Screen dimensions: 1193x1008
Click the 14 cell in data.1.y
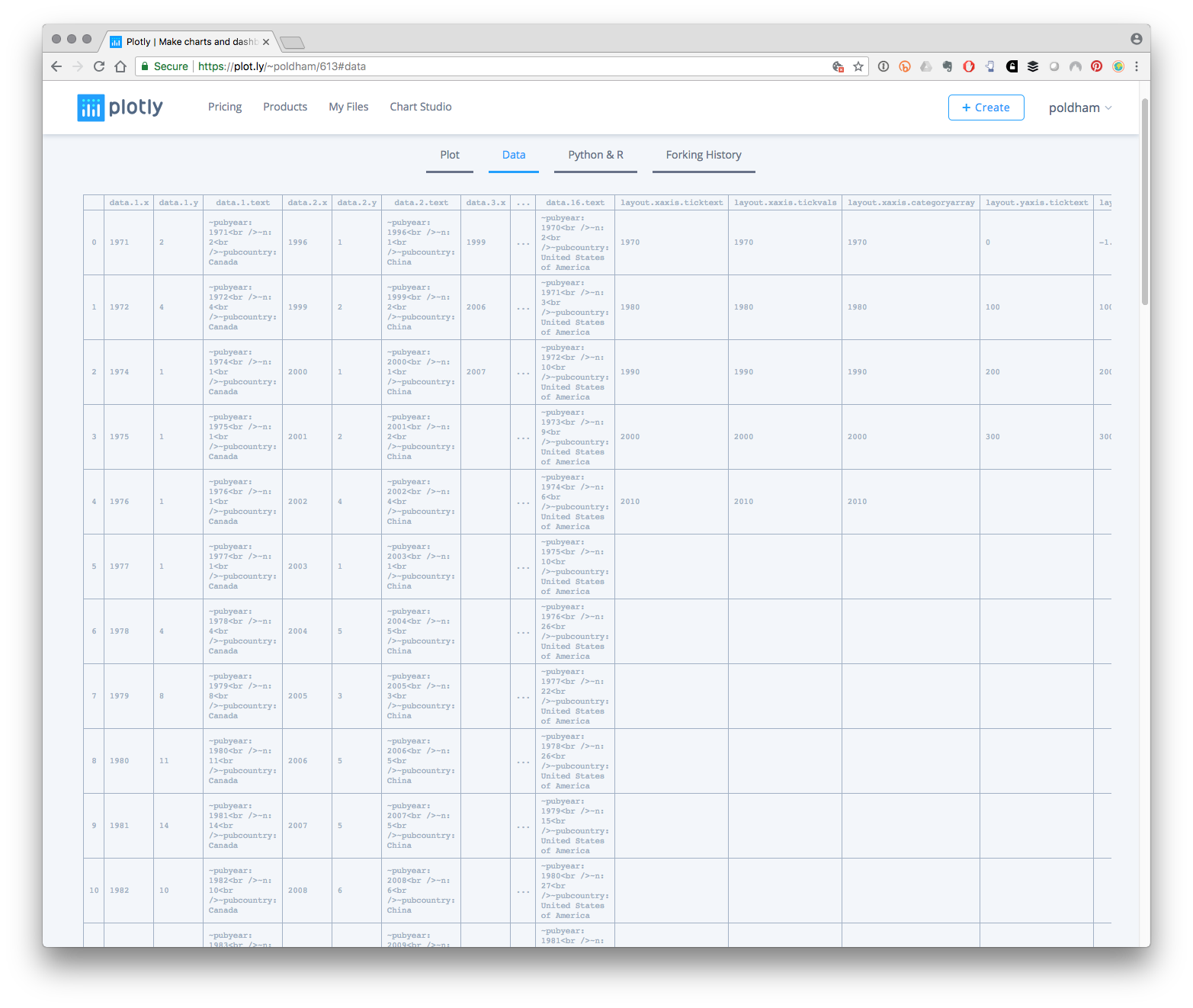[x=178, y=826]
